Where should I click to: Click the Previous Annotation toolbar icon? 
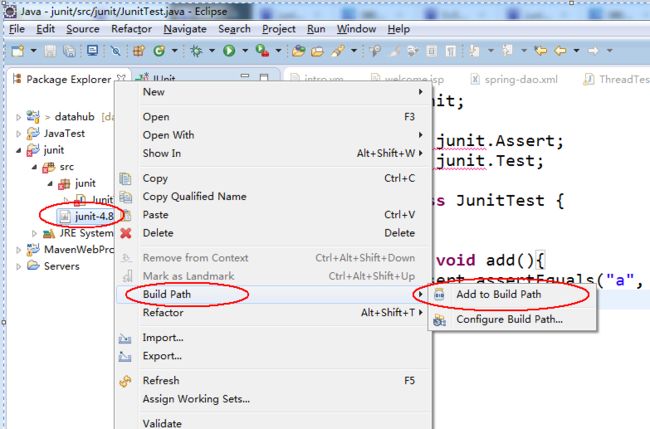[507, 51]
